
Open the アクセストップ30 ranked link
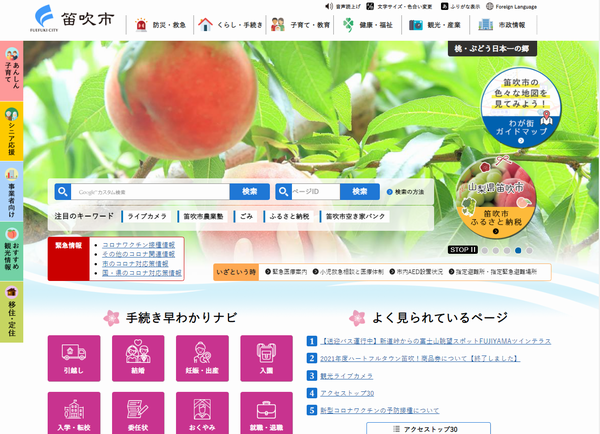click(347, 393)
